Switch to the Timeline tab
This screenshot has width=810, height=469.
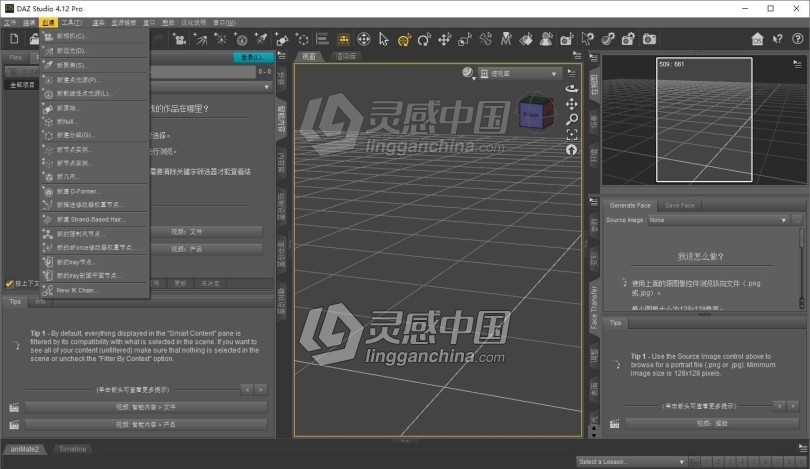[72, 449]
